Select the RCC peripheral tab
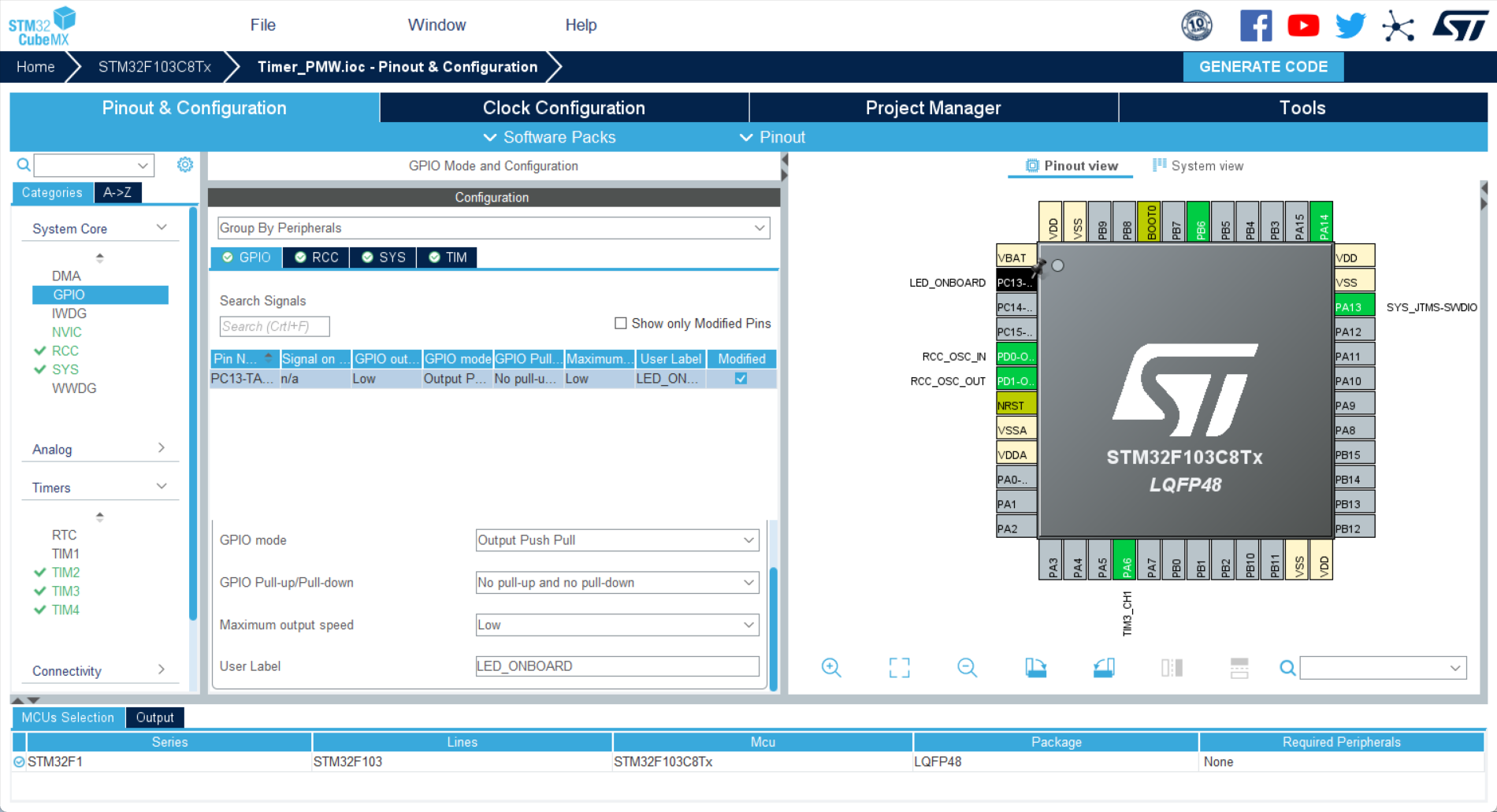 317,258
